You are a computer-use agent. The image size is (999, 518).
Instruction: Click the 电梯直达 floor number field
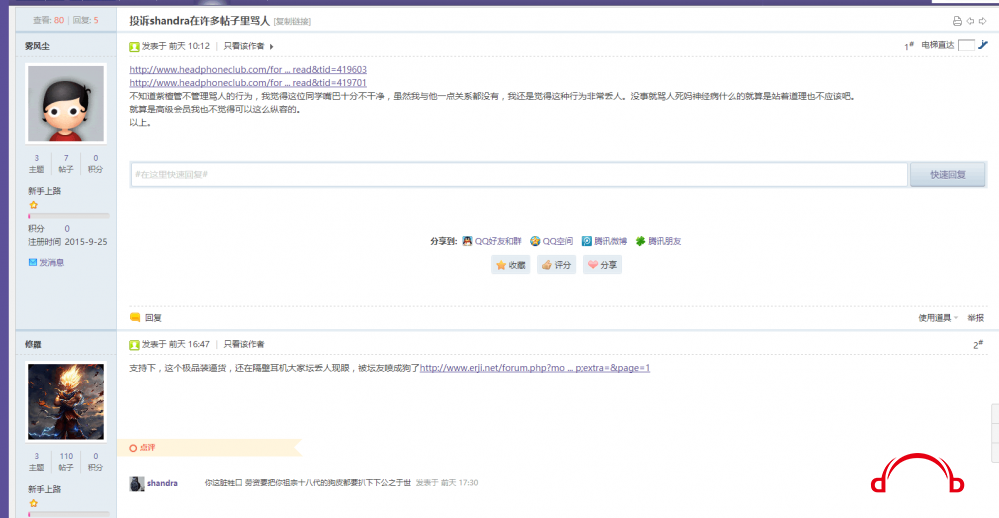[x=967, y=45]
